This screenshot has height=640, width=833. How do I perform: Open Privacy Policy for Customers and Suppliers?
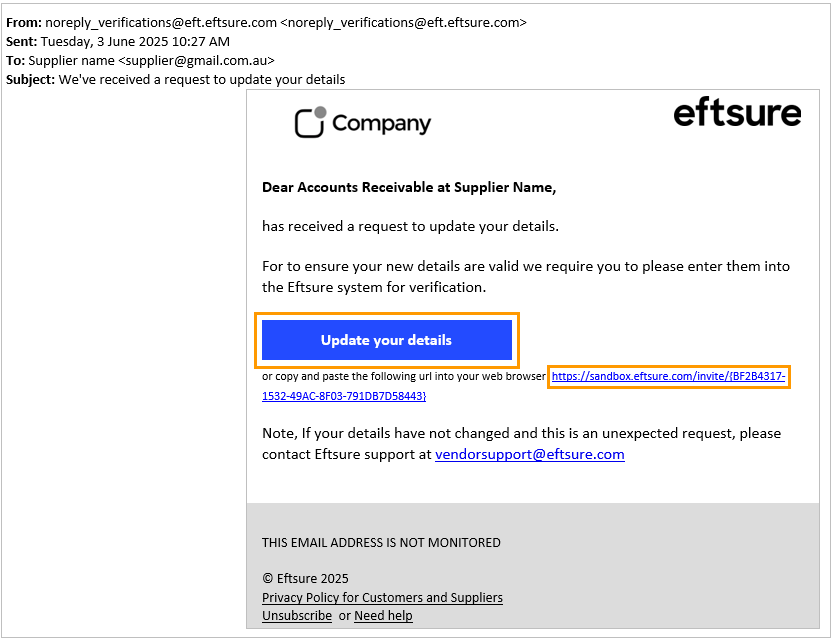point(382,598)
